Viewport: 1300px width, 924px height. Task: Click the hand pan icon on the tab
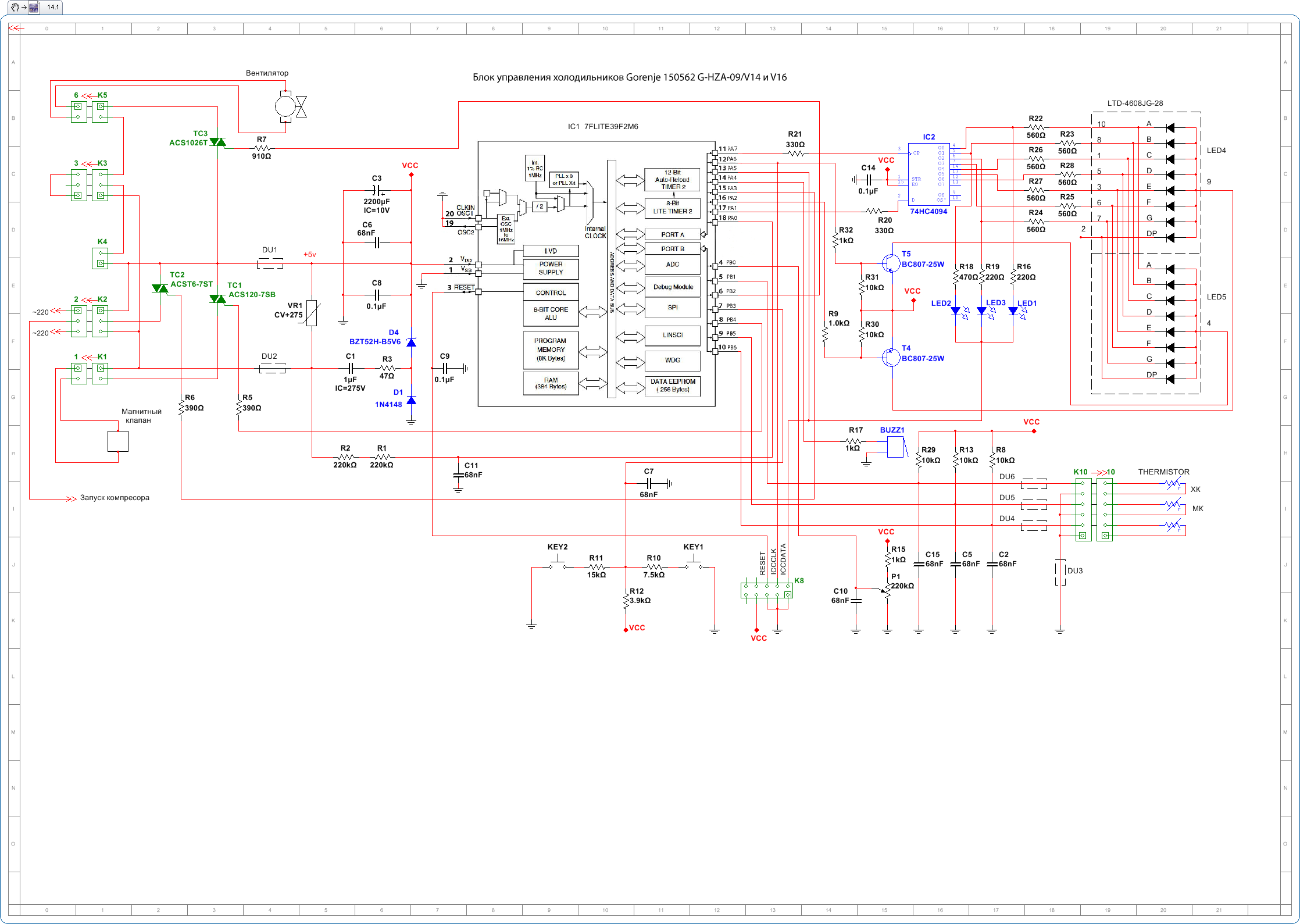click(x=15, y=8)
